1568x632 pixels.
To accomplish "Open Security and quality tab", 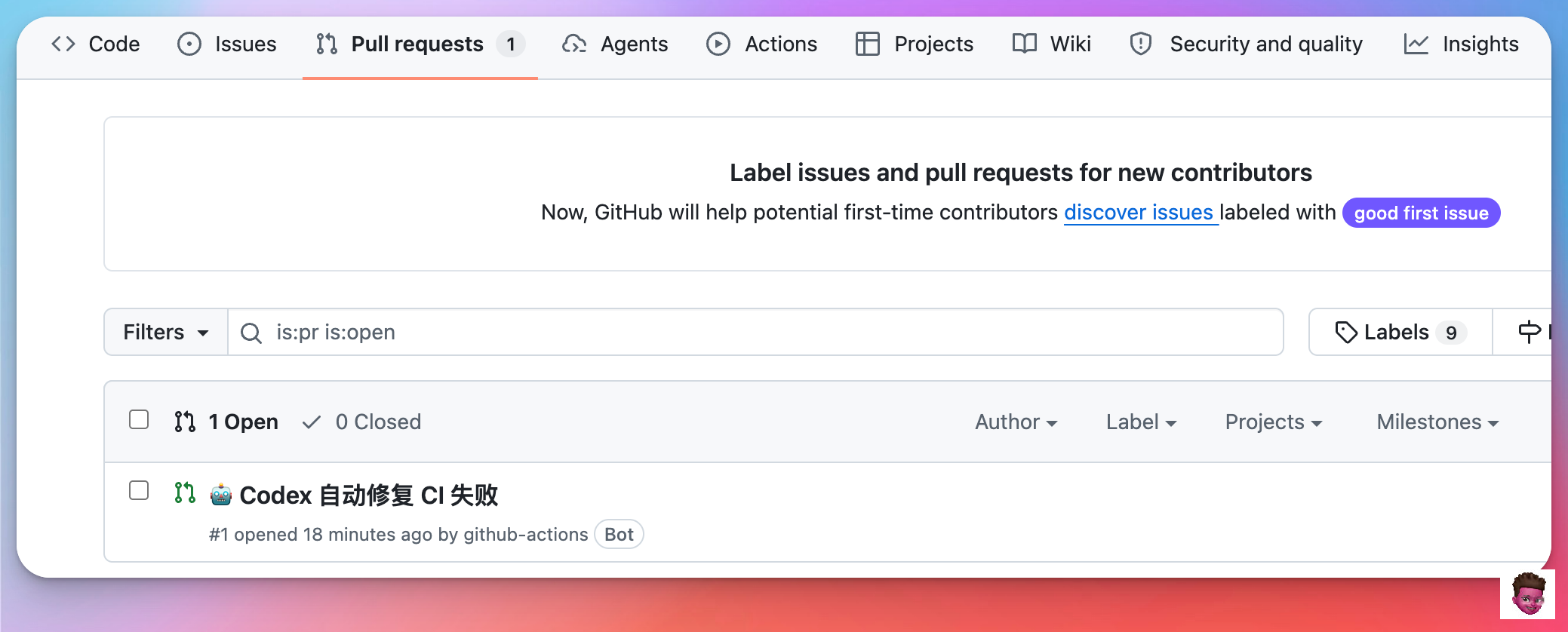I will click(1246, 44).
